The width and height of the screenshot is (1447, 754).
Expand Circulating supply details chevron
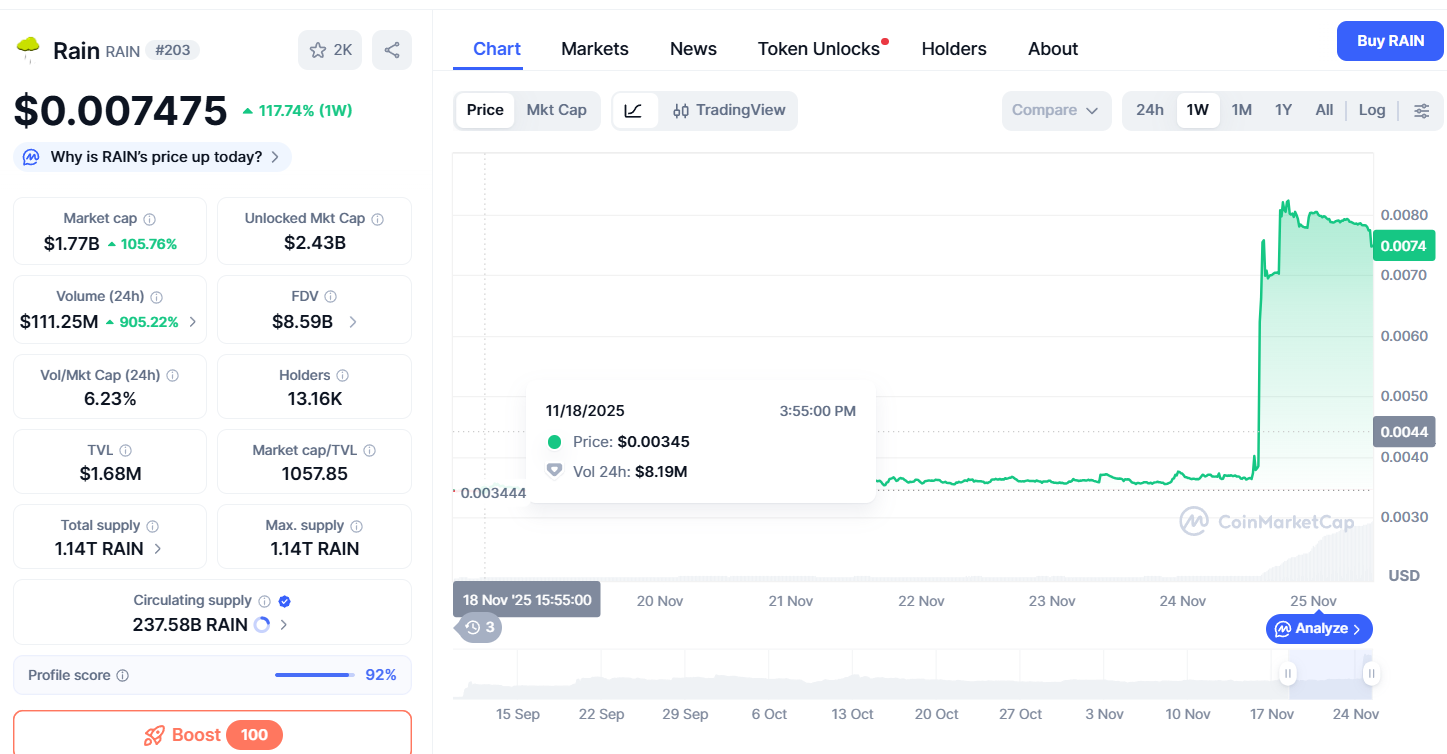pos(284,625)
